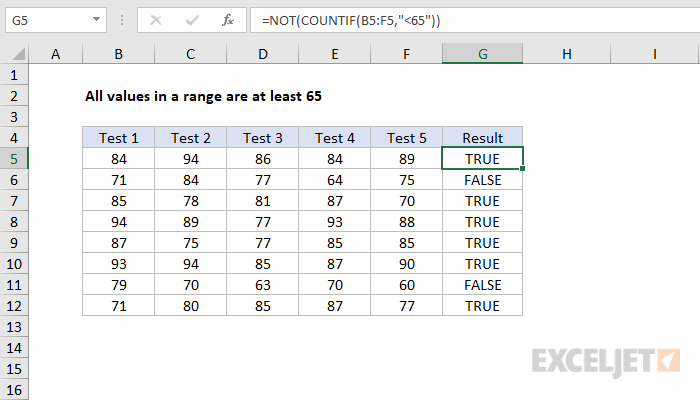700x400 pixels.
Task: Click the cell with 88 in Test 5
Action: 406,222
